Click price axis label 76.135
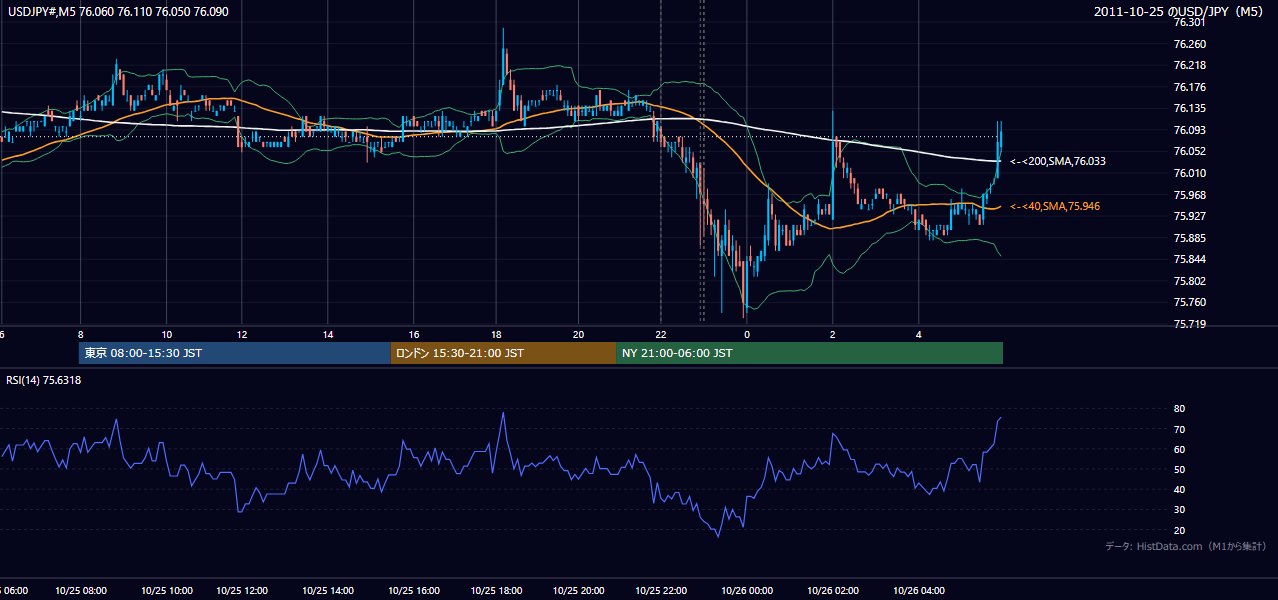The width and height of the screenshot is (1278, 600). (x=1189, y=109)
